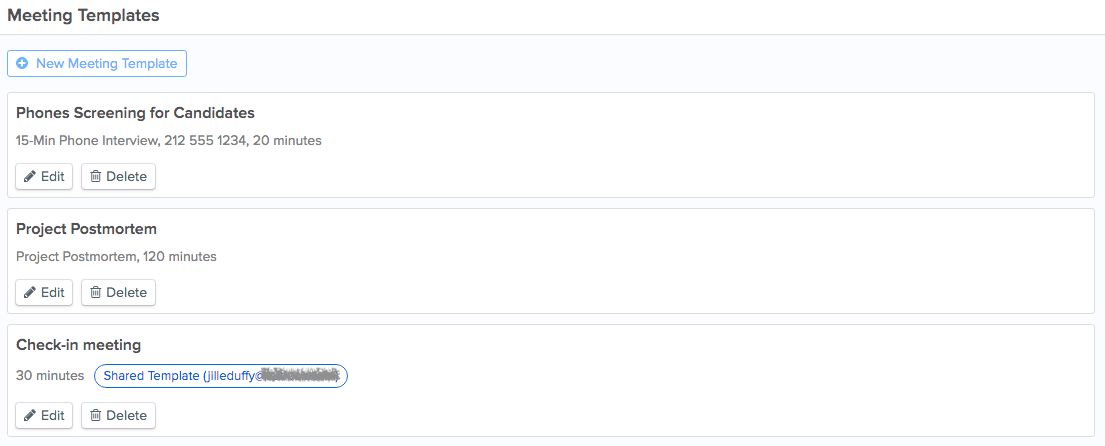This screenshot has height=446, width=1105.
Task: Select the Project Postmortem template title
Action: click(86, 229)
